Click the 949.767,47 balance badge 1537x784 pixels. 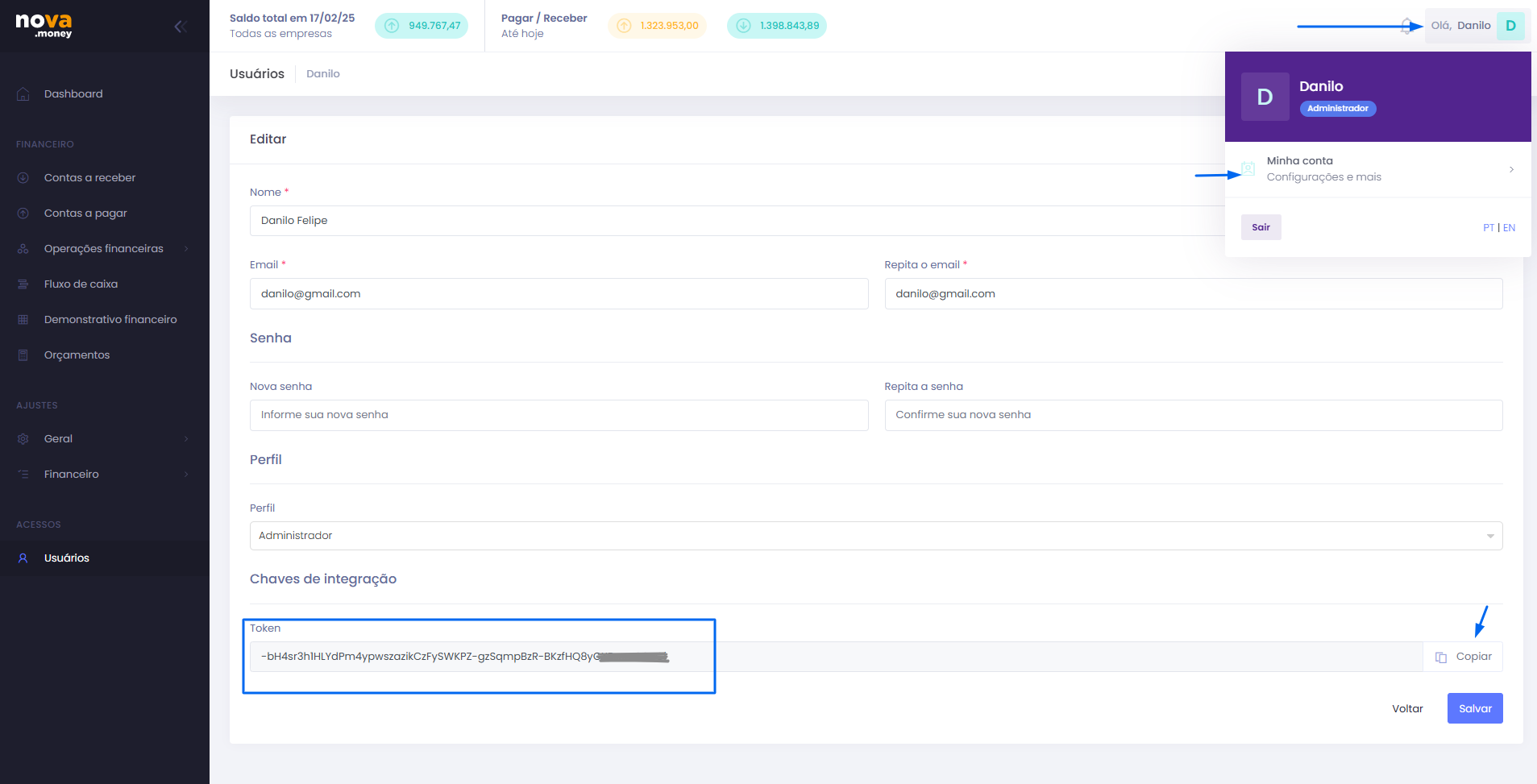(422, 26)
